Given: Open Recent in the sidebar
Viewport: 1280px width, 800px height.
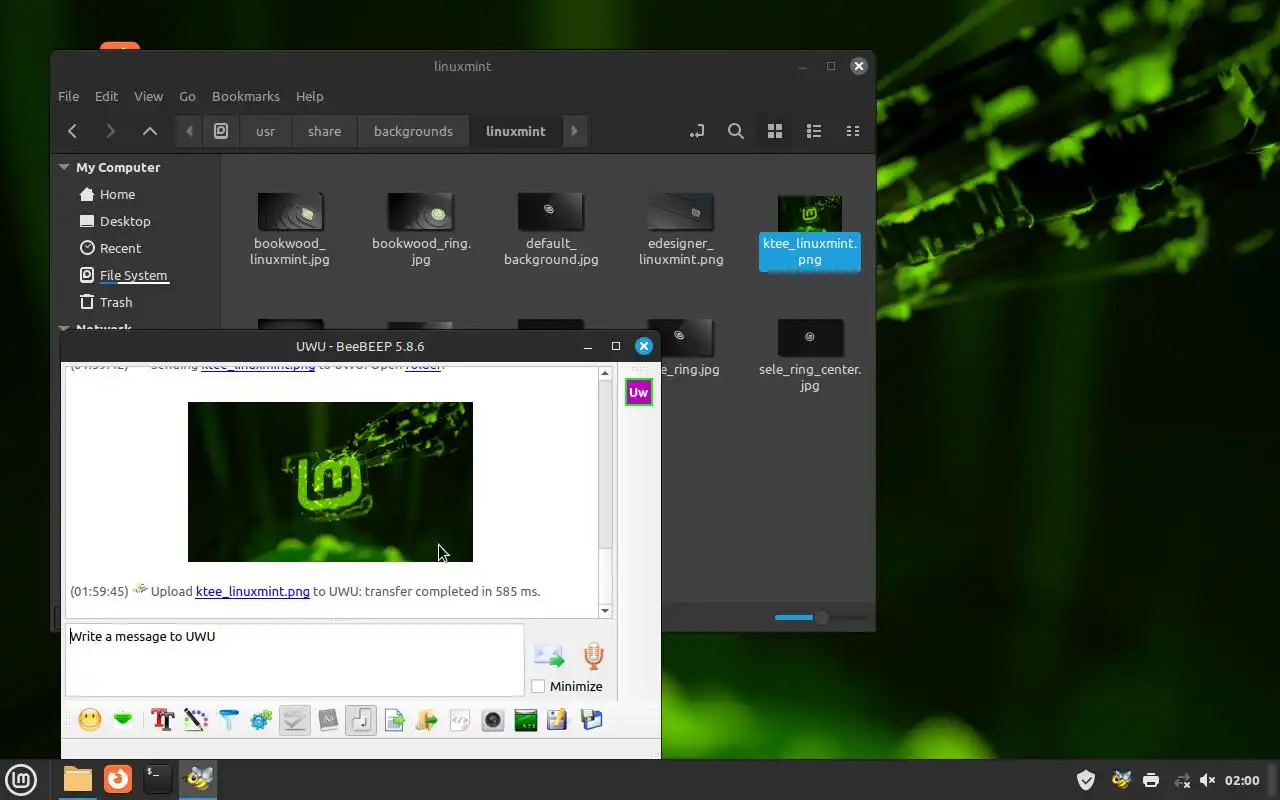Looking at the screenshot, I should [120, 248].
